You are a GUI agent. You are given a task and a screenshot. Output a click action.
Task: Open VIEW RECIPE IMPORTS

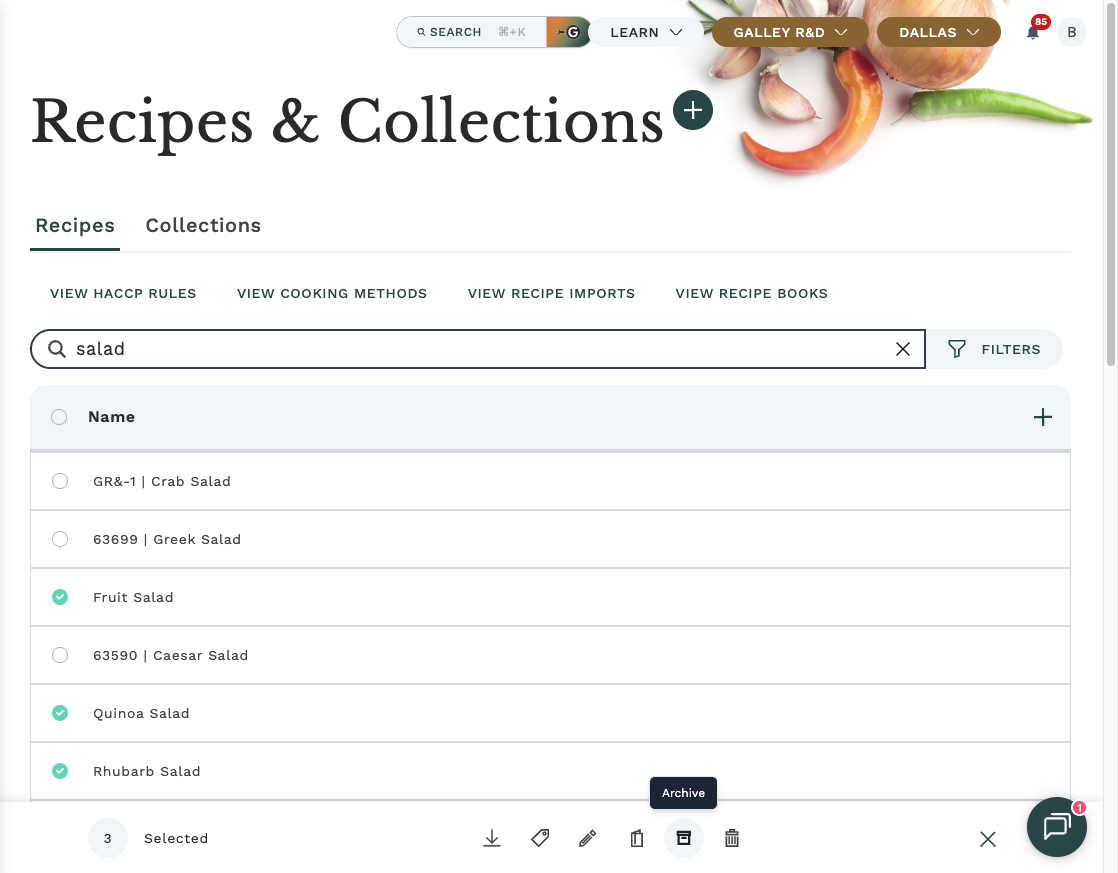coord(551,294)
